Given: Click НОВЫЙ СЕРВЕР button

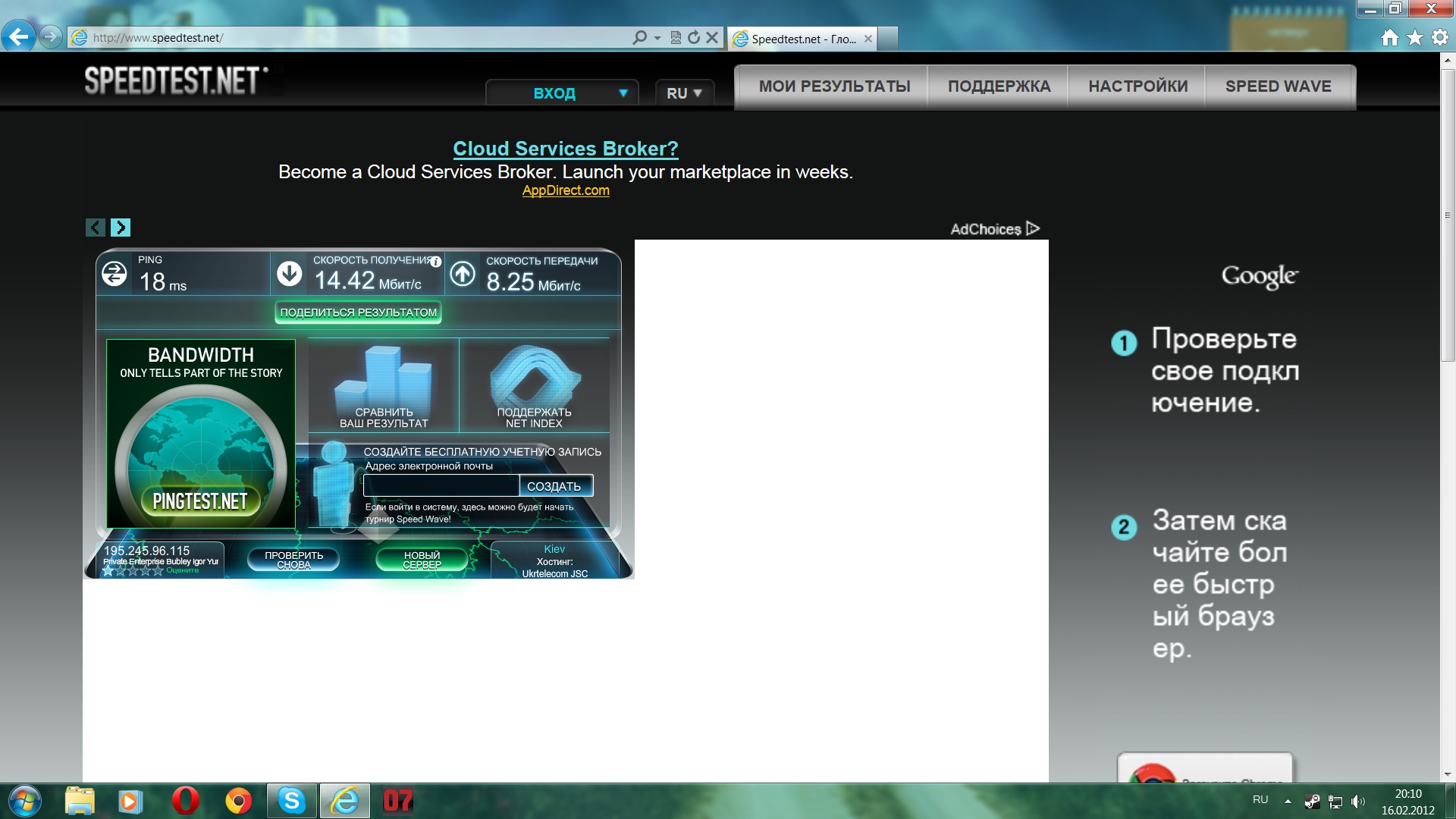Looking at the screenshot, I should 422,560.
